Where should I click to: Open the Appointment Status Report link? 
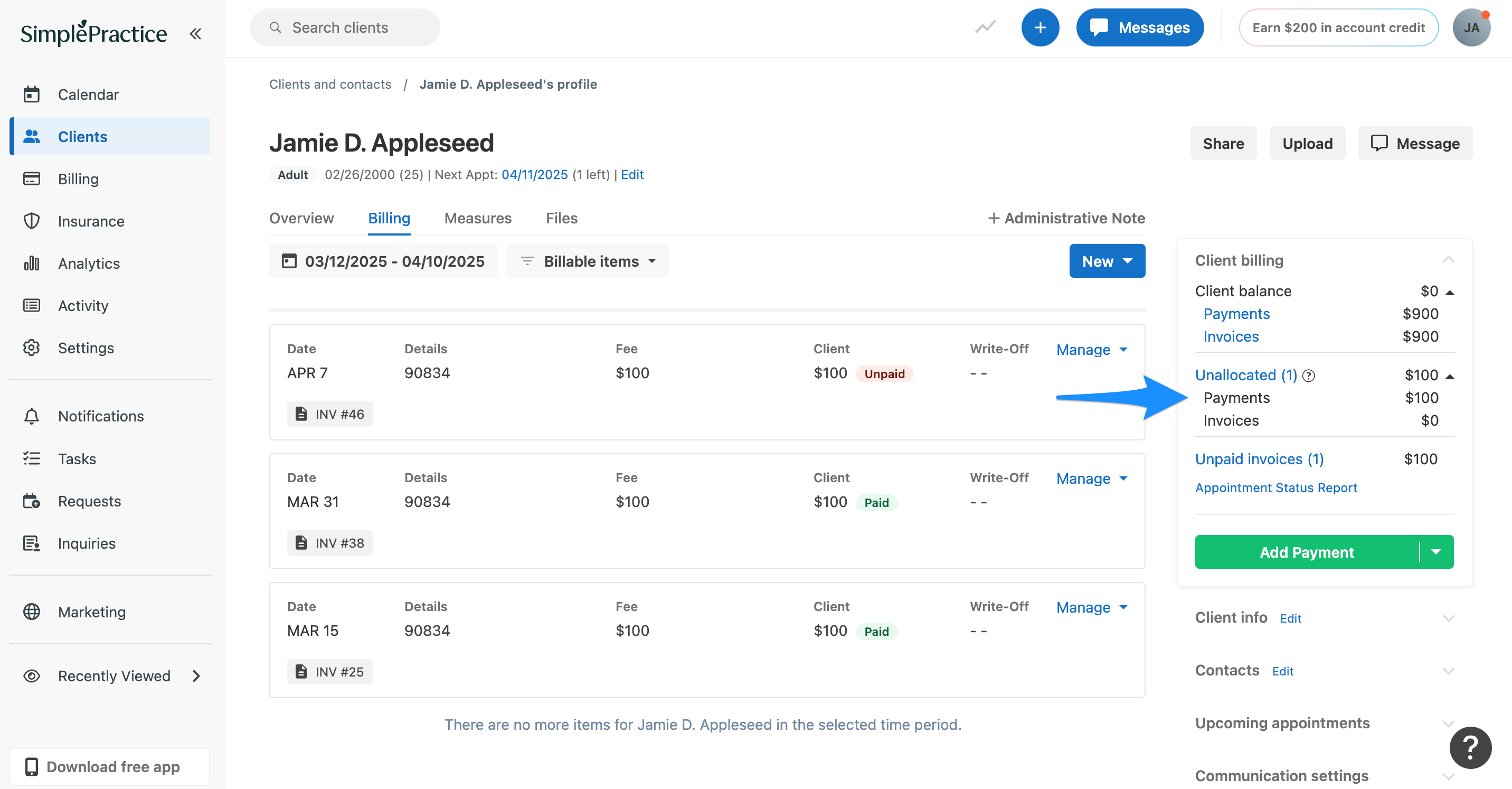point(1275,487)
